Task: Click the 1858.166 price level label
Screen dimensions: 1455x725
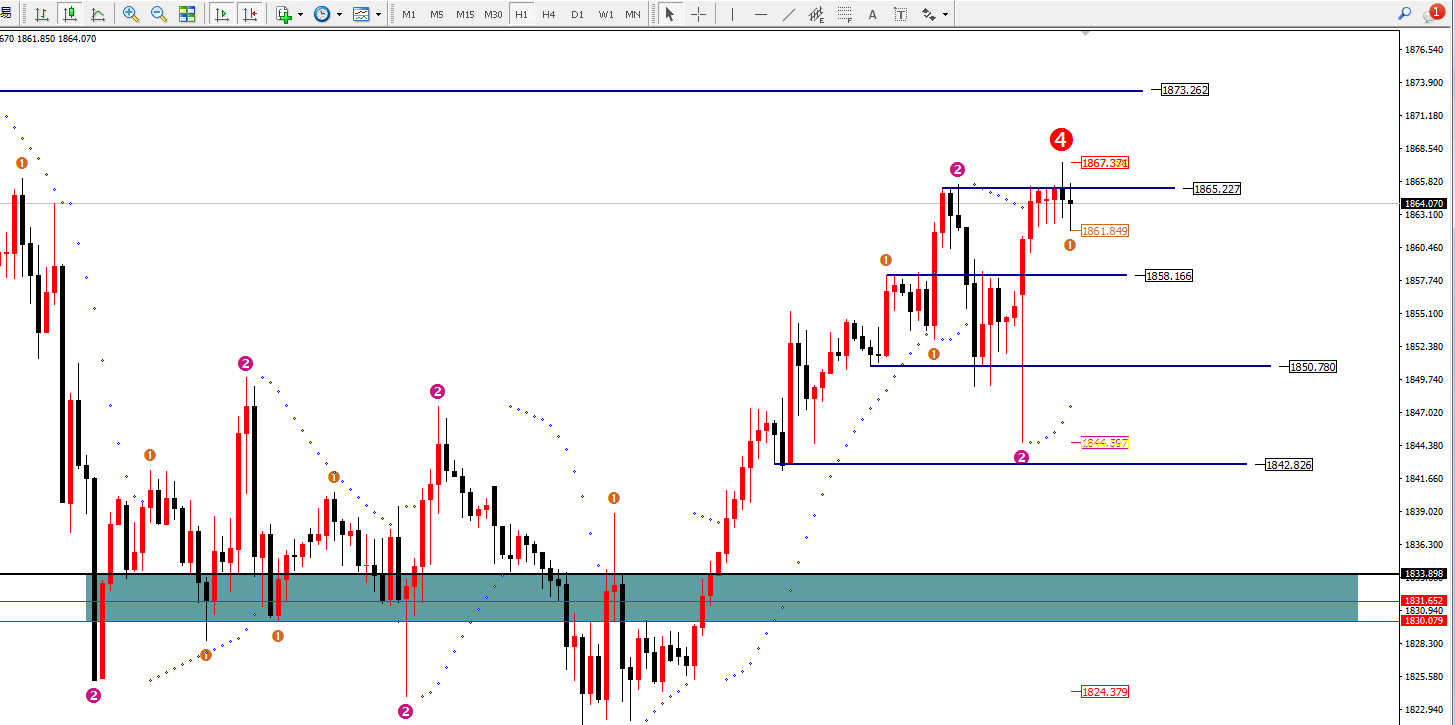Action: [x=1169, y=275]
